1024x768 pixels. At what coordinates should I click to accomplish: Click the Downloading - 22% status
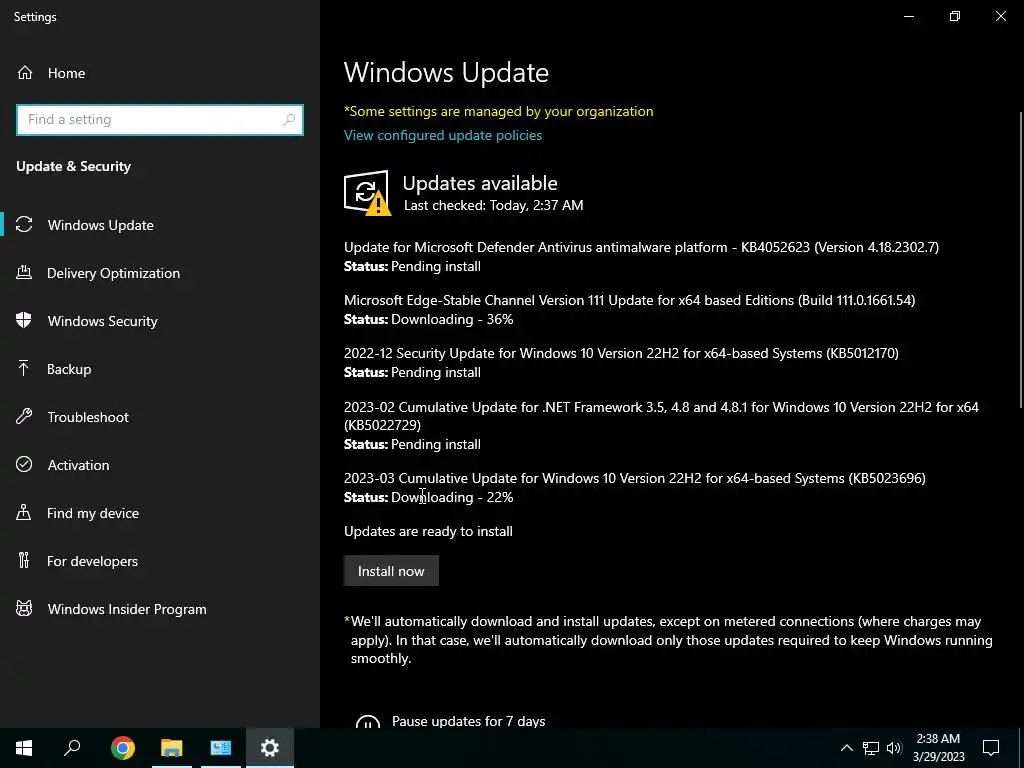tap(452, 497)
